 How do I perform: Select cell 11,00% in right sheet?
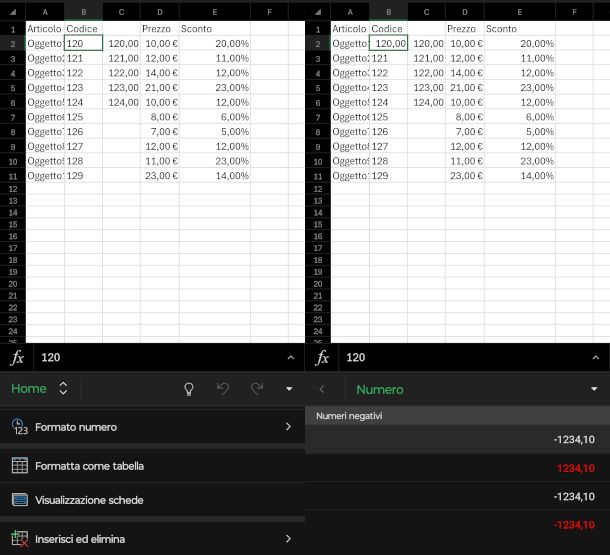tap(520, 58)
